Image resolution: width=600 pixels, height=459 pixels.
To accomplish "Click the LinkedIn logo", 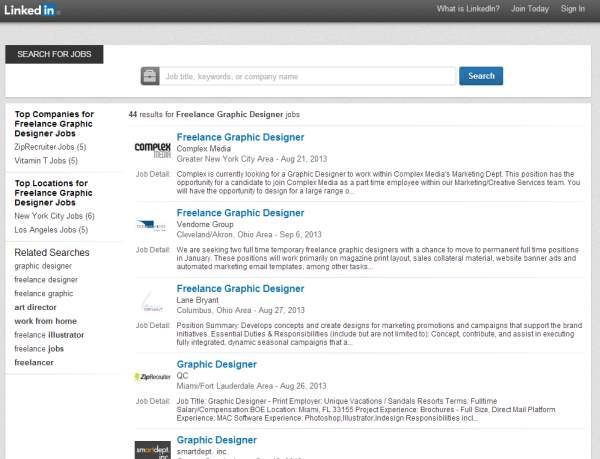I will coord(31,10).
